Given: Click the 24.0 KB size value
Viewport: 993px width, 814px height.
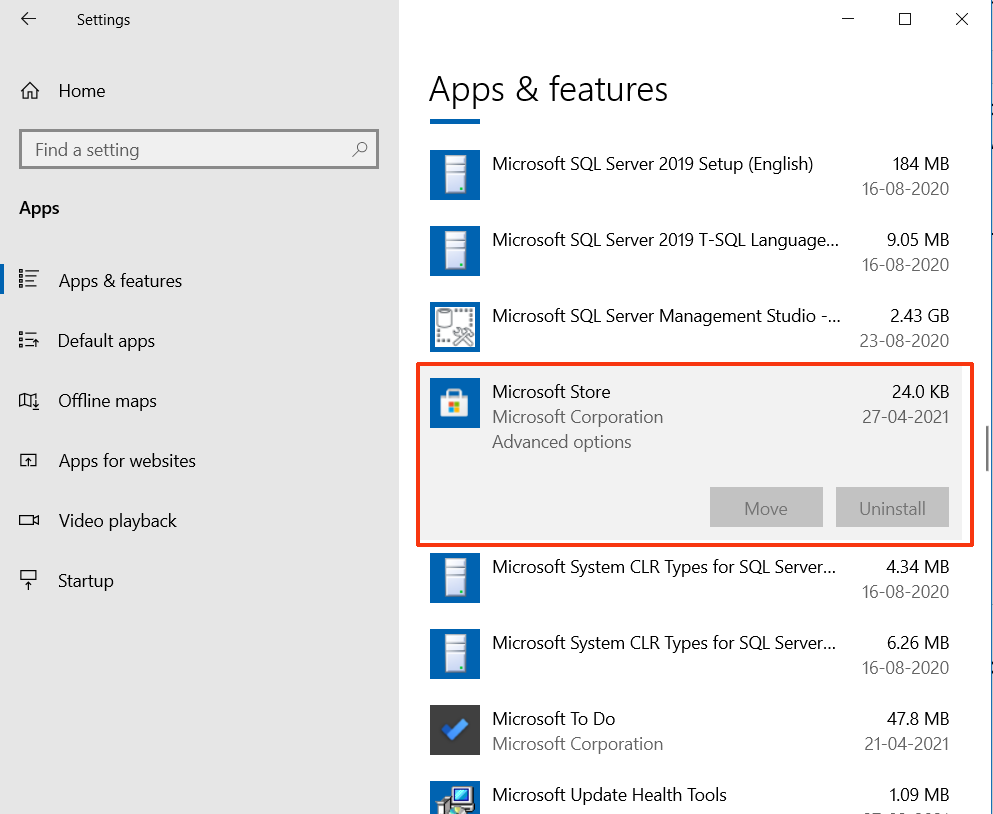Looking at the screenshot, I should (x=920, y=391).
